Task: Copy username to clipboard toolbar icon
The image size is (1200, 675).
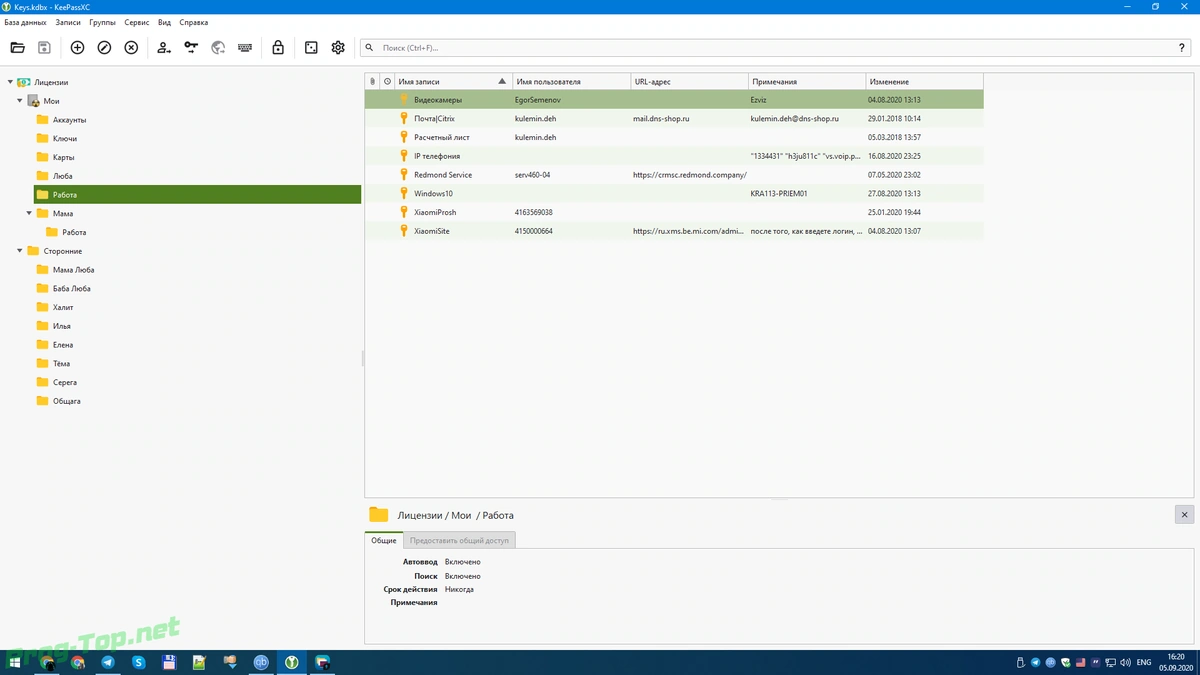Action: click(164, 48)
